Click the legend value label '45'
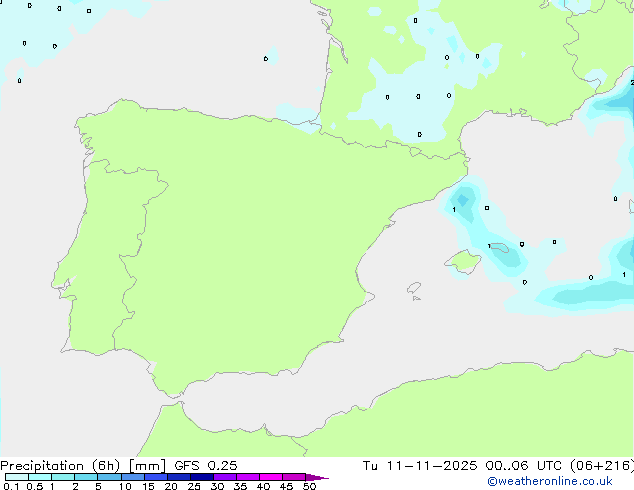The width and height of the screenshot is (634, 490). (x=286, y=486)
